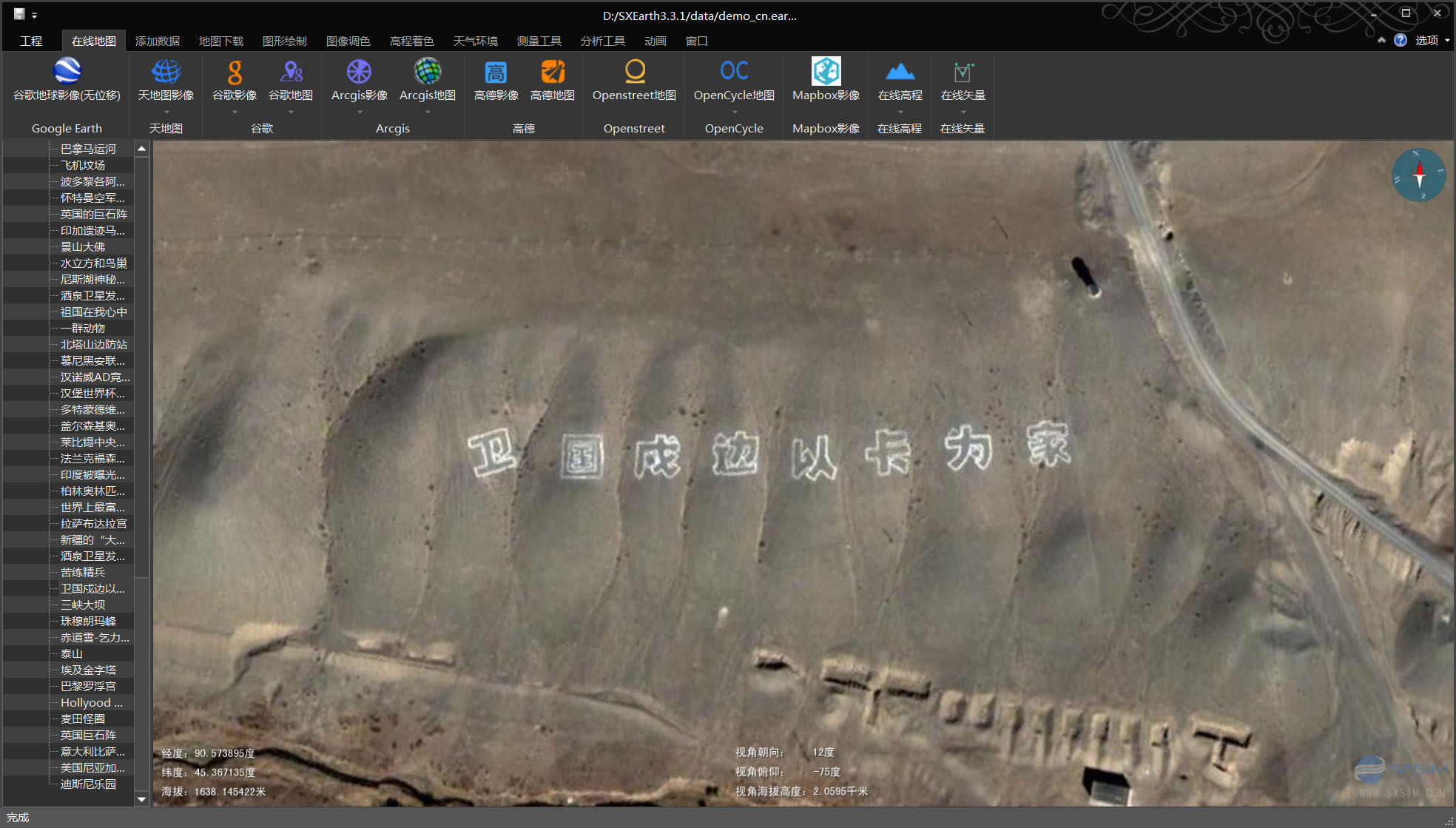Select 泰山 list item
The image size is (1456, 828).
click(72, 653)
